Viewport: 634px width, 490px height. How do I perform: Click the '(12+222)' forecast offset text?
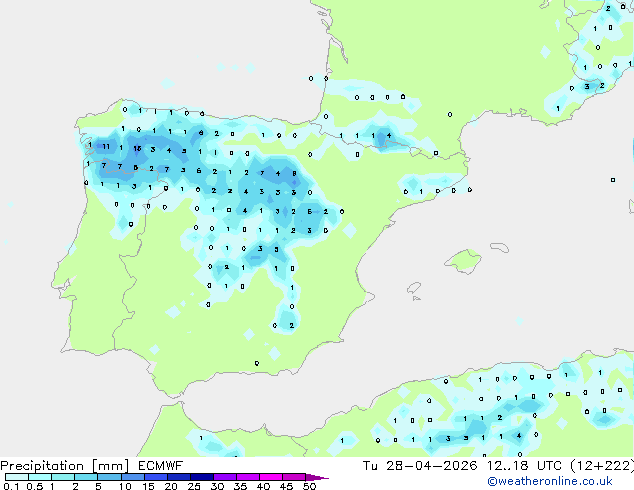click(x=602, y=466)
